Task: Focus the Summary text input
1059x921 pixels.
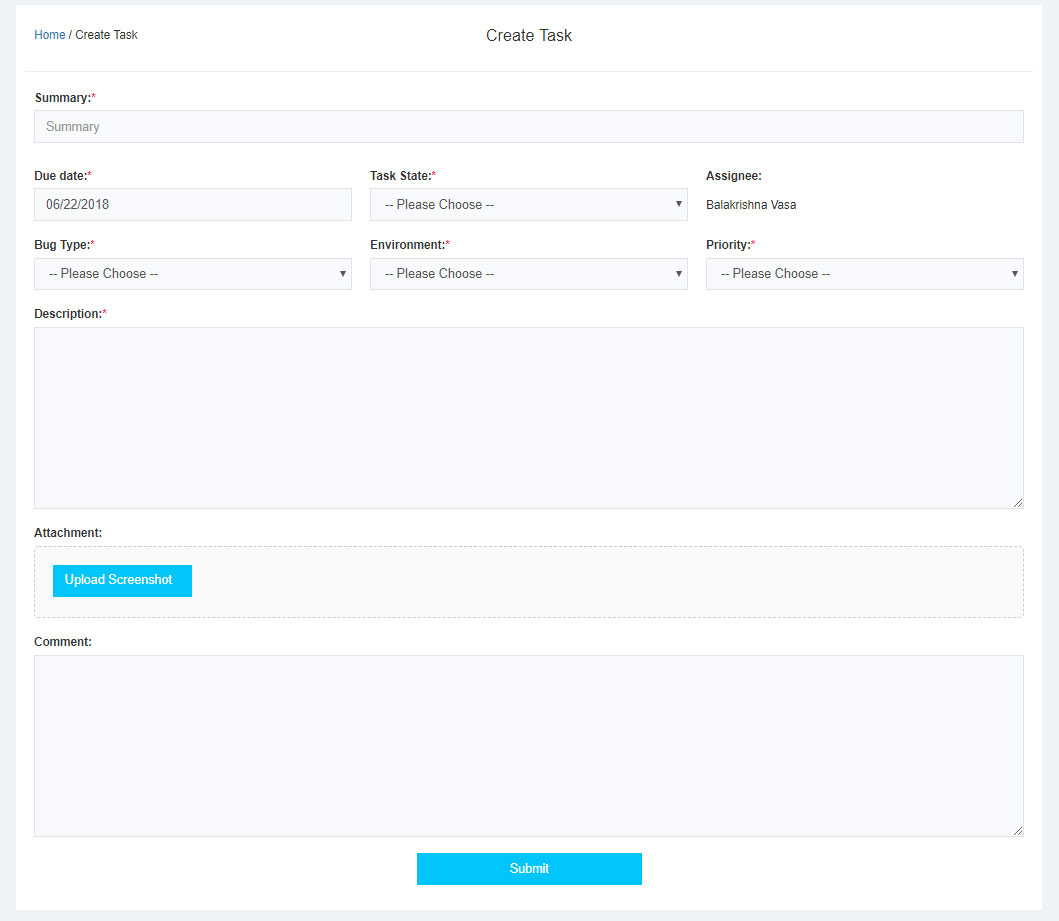Action: tap(528, 127)
